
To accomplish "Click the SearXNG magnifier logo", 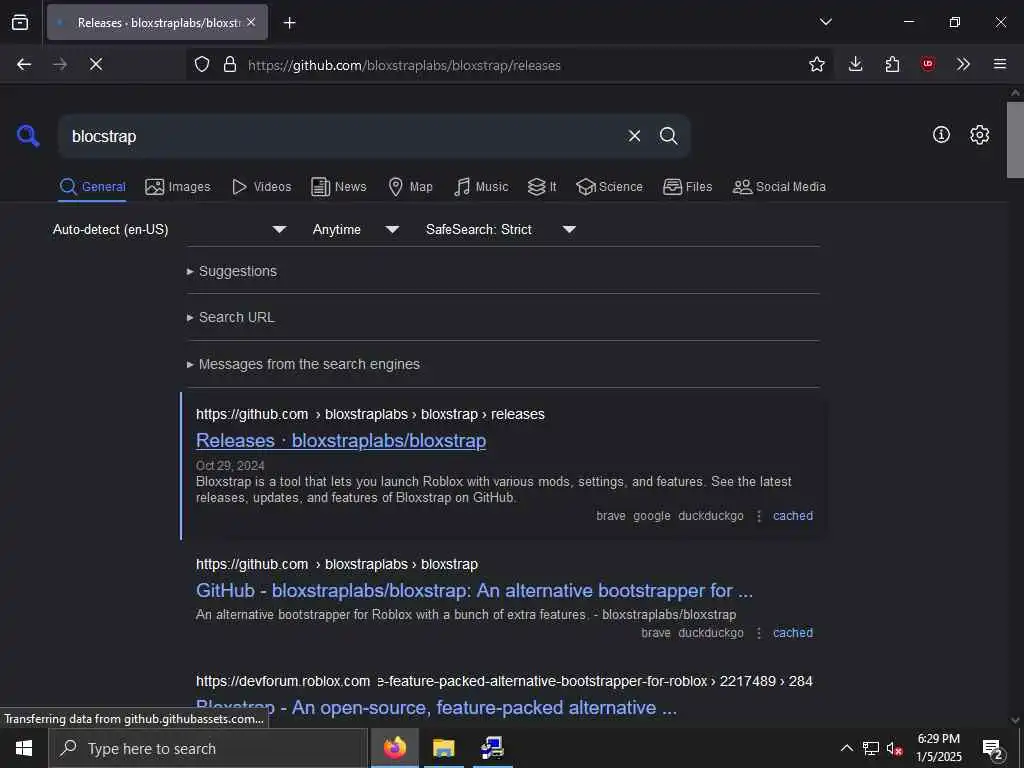I will pyautogui.click(x=28, y=136).
